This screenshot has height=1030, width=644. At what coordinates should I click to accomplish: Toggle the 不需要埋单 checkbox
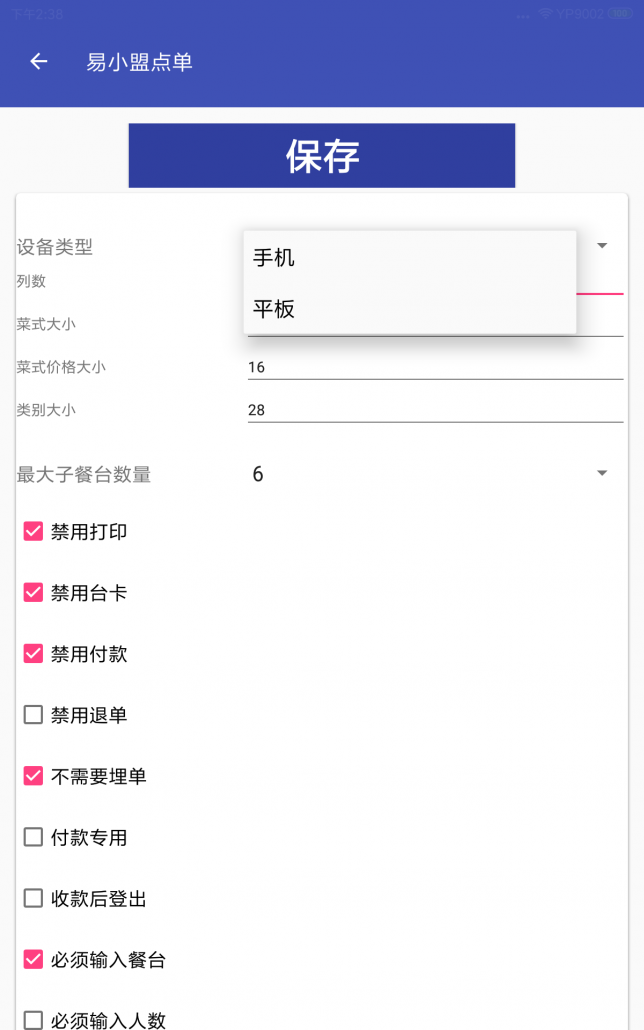34,776
